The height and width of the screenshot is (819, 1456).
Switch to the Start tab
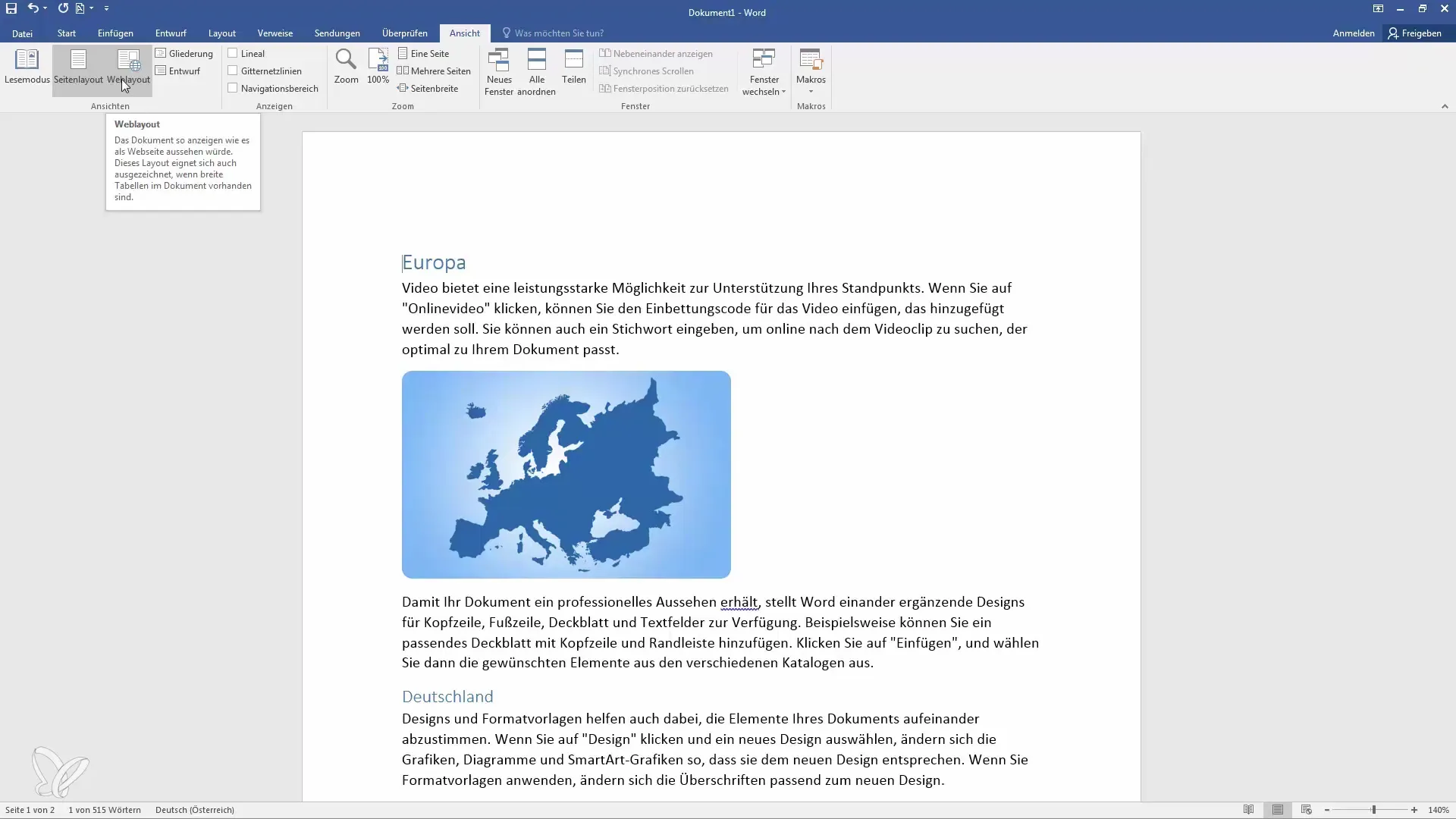[x=67, y=33]
